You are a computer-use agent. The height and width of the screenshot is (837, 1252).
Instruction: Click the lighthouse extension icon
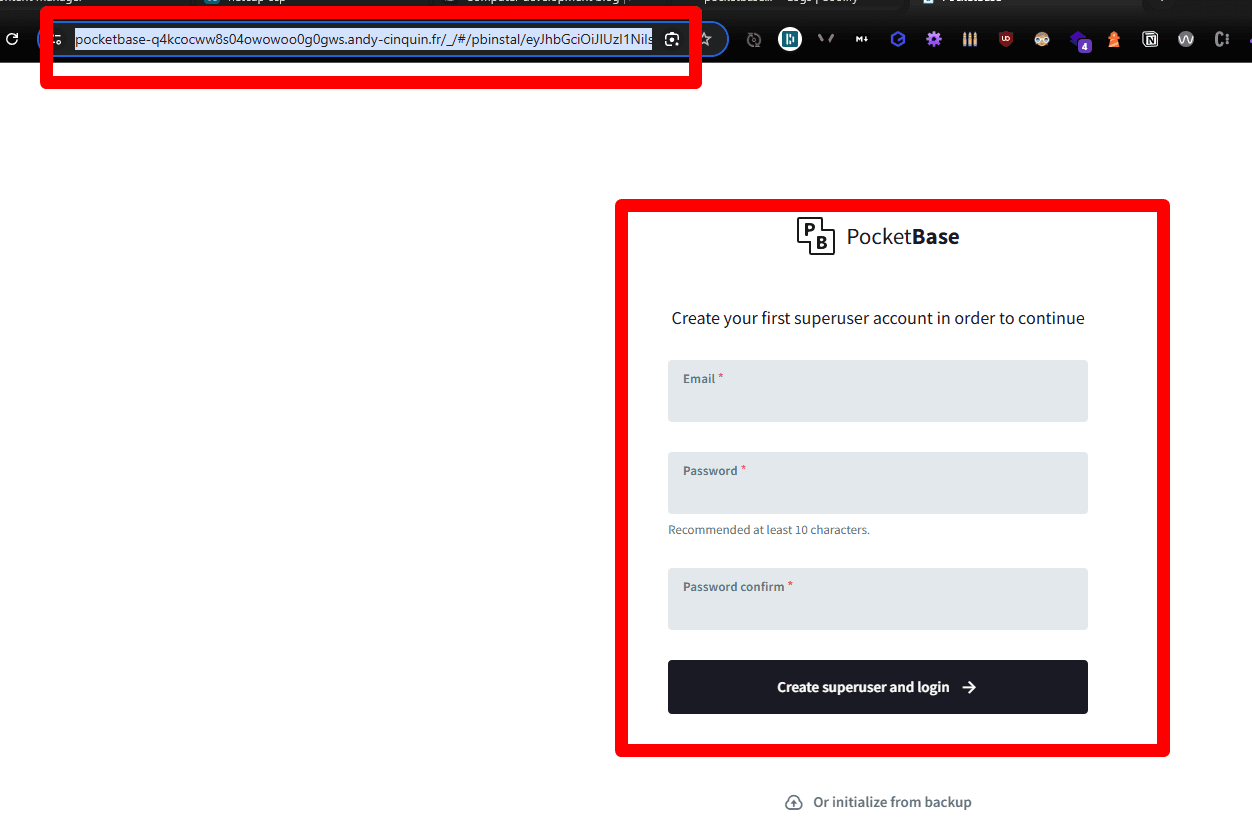tap(1114, 40)
